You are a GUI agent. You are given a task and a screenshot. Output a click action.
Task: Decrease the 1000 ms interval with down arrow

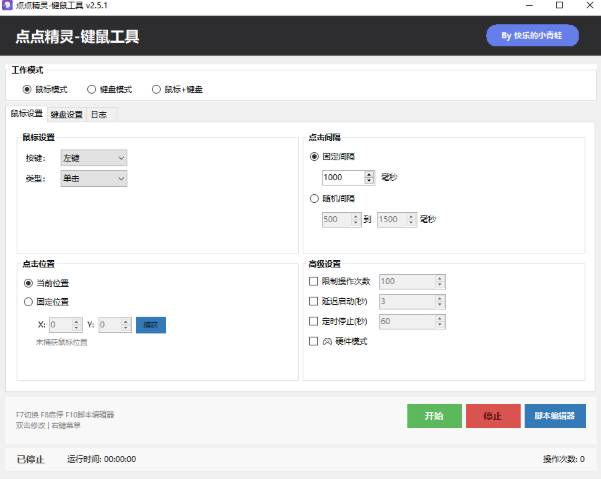[369, 181]
